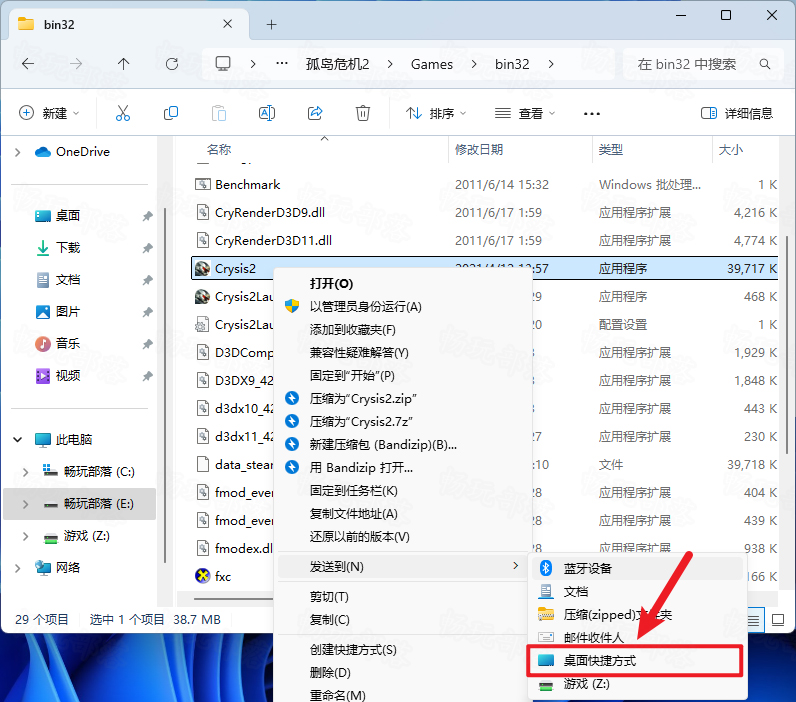
Task: Click Games in the breadcrumb path
Action: point(432,64)
